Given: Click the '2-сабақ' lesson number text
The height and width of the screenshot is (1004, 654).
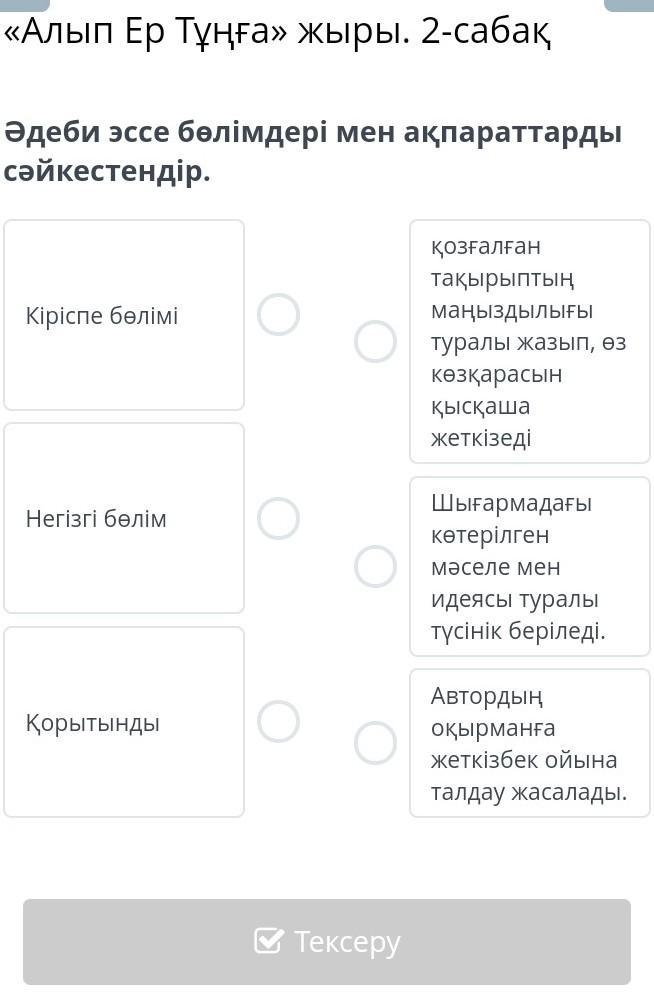Looking at the screenshot, I should (x=485, y=33).
